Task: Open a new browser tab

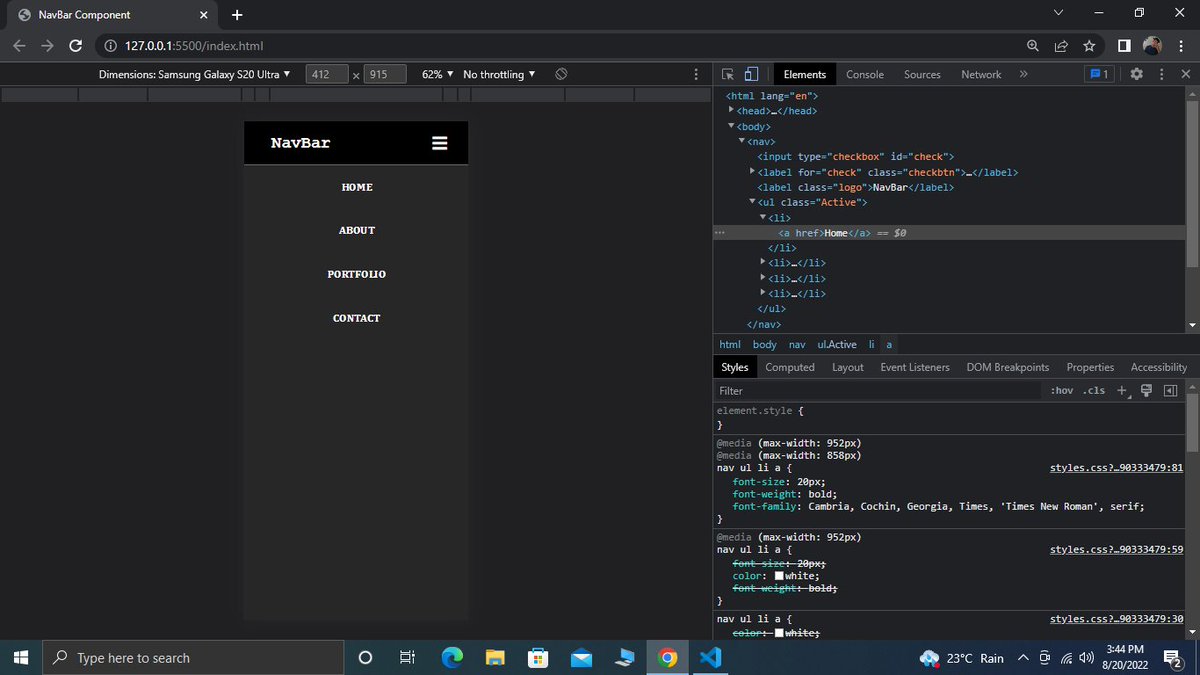Action: tap(237, 15)
